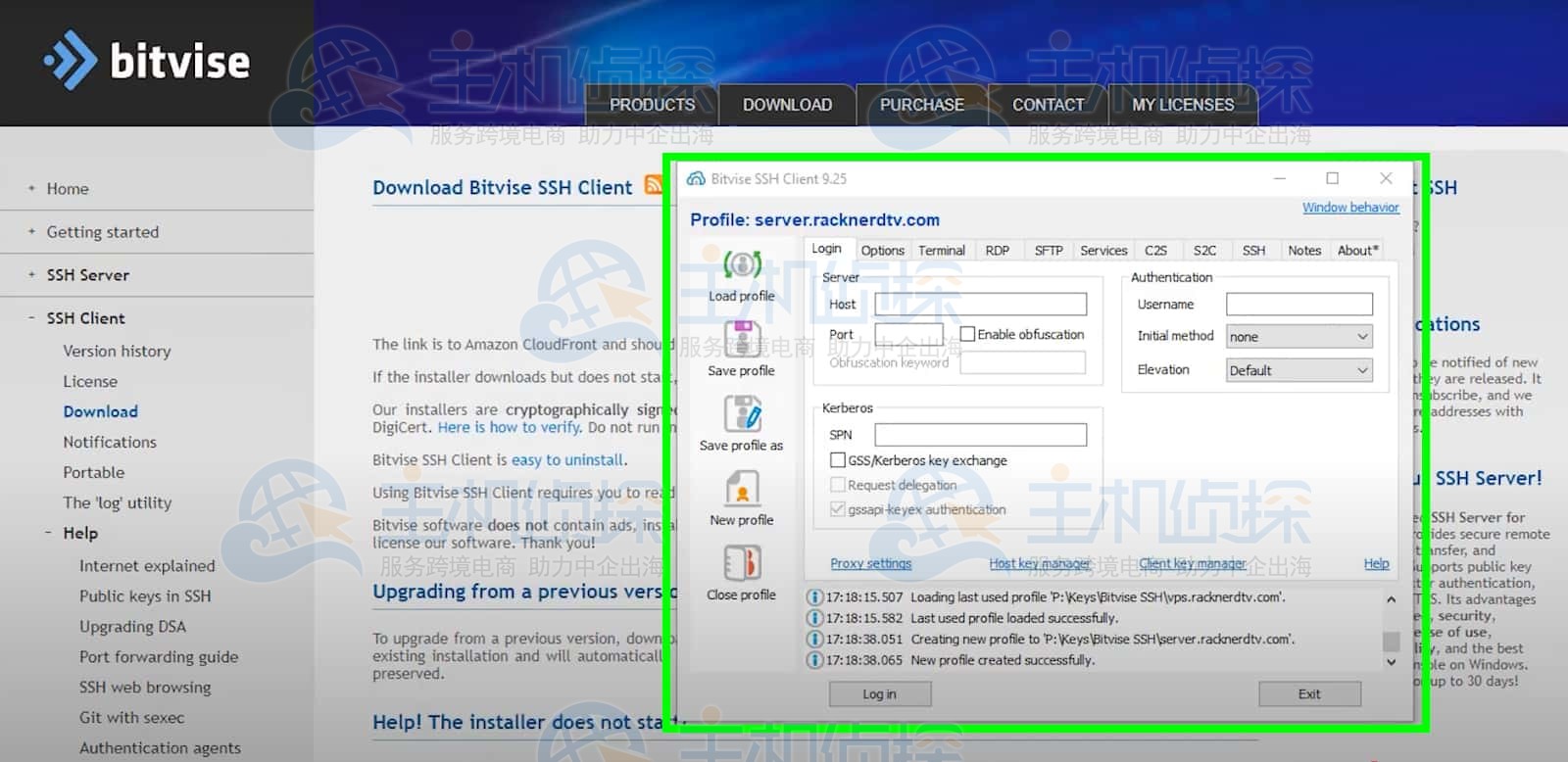Open the Initial method dropdown

tap(1299, 336)
